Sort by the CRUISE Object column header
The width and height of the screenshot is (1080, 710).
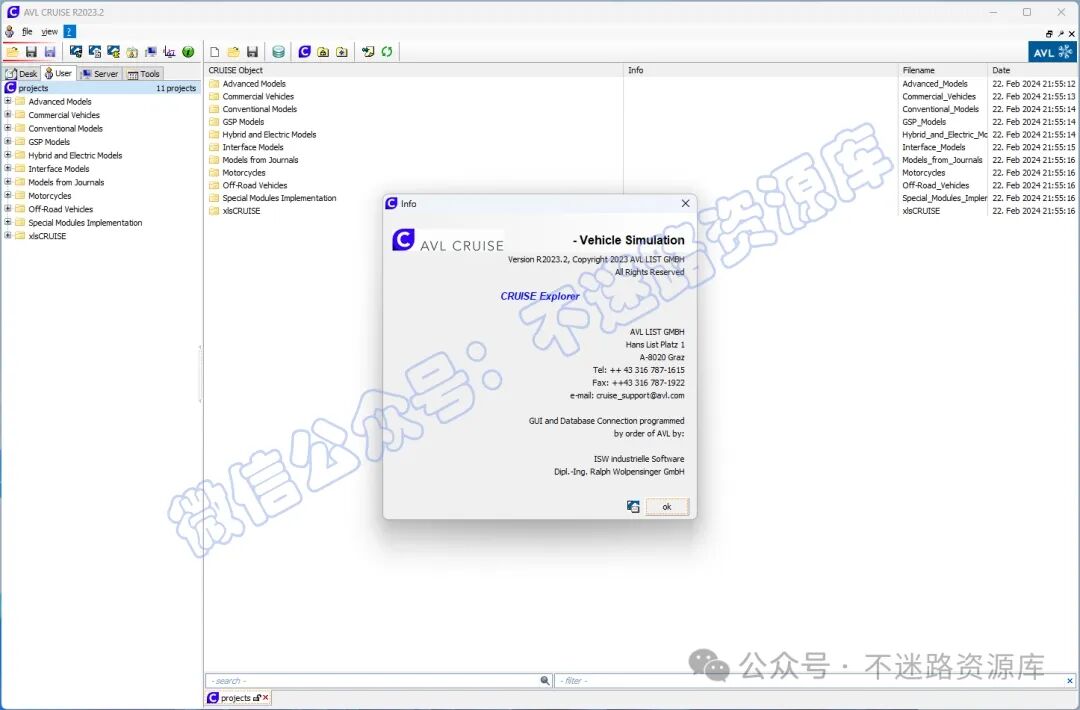click(x=413, y=70)
